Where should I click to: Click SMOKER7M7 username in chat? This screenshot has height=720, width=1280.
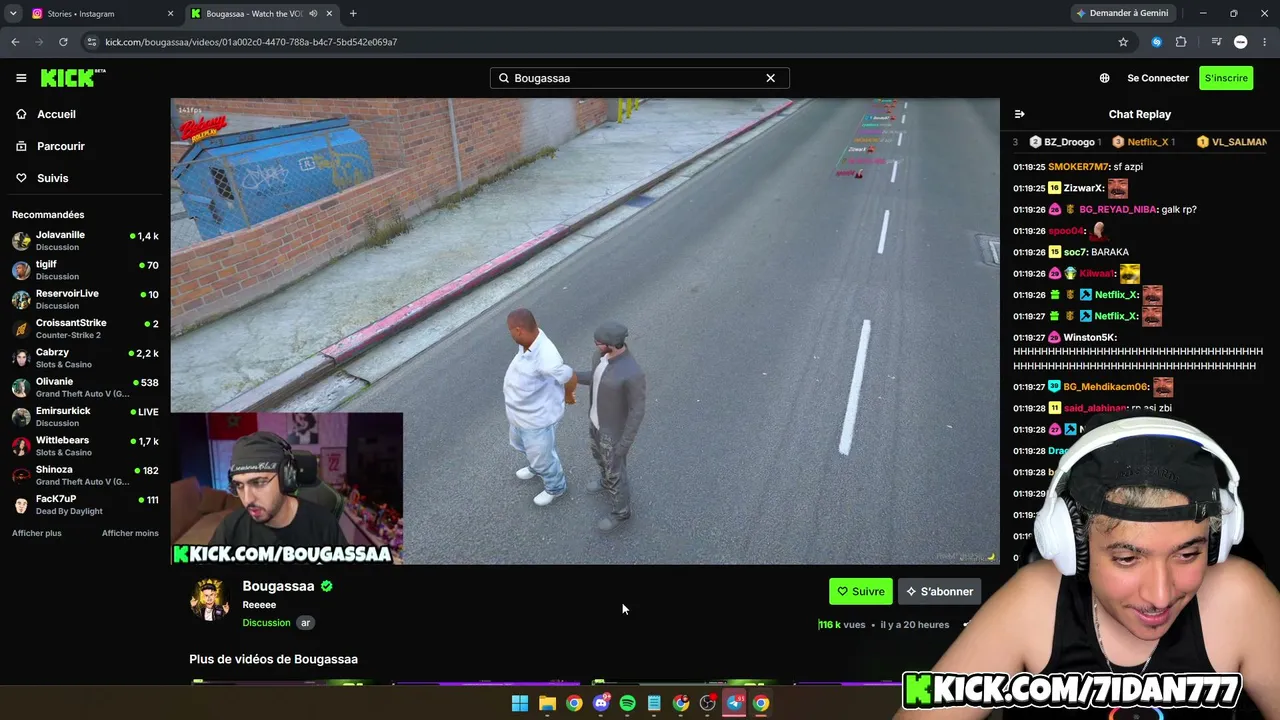(x=1078, y=167)
